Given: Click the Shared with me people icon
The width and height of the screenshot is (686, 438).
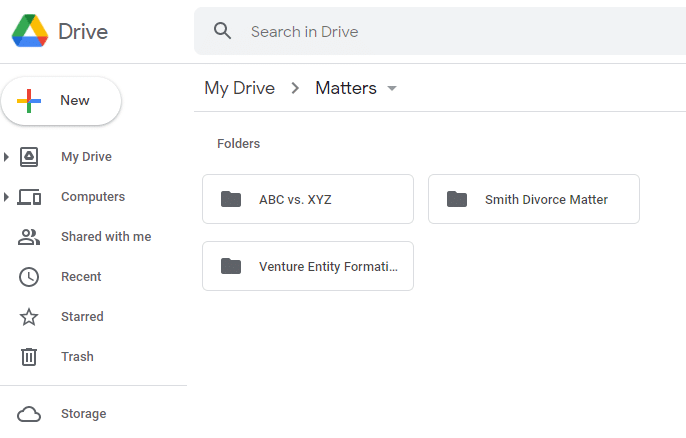Looking at the screenshot, I should [29, 237].
